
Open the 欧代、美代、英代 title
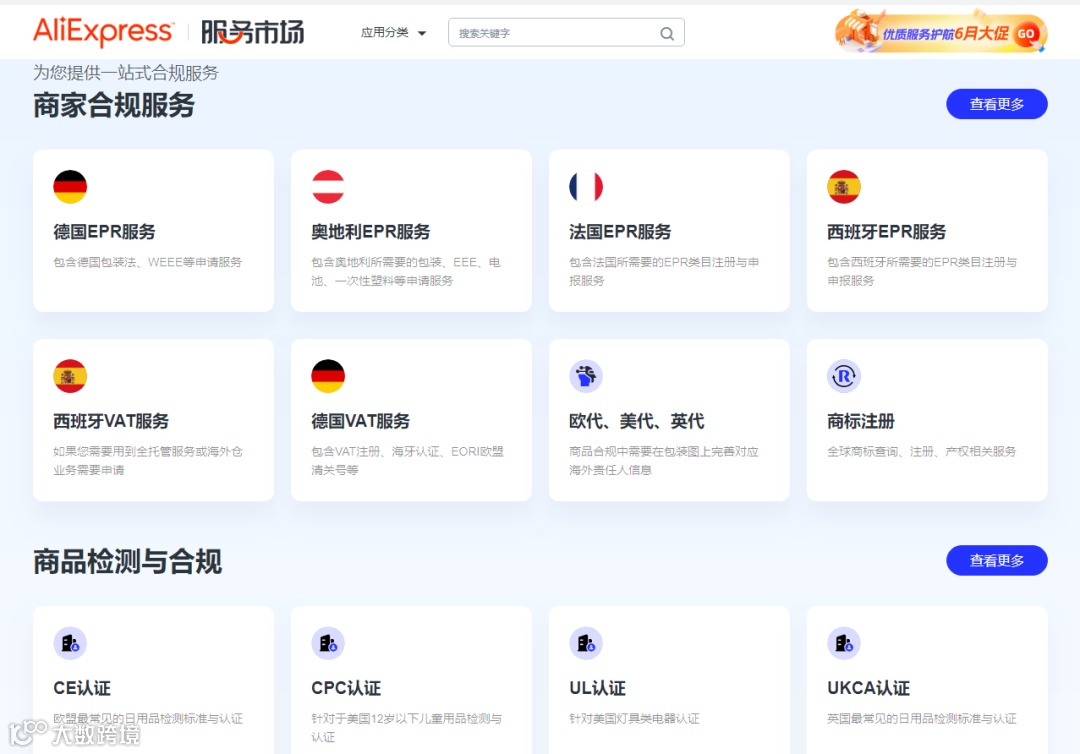click(636, 421)
